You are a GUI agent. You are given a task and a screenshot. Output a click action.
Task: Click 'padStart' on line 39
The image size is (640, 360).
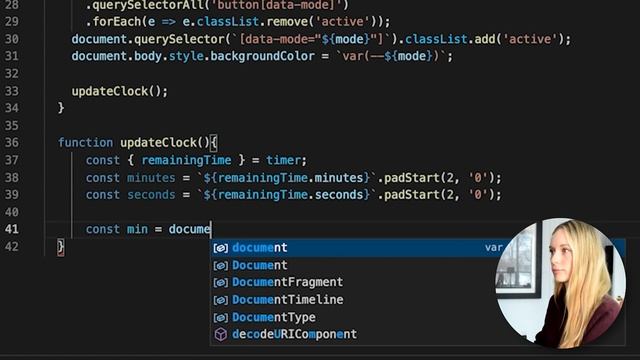(411, 195)
